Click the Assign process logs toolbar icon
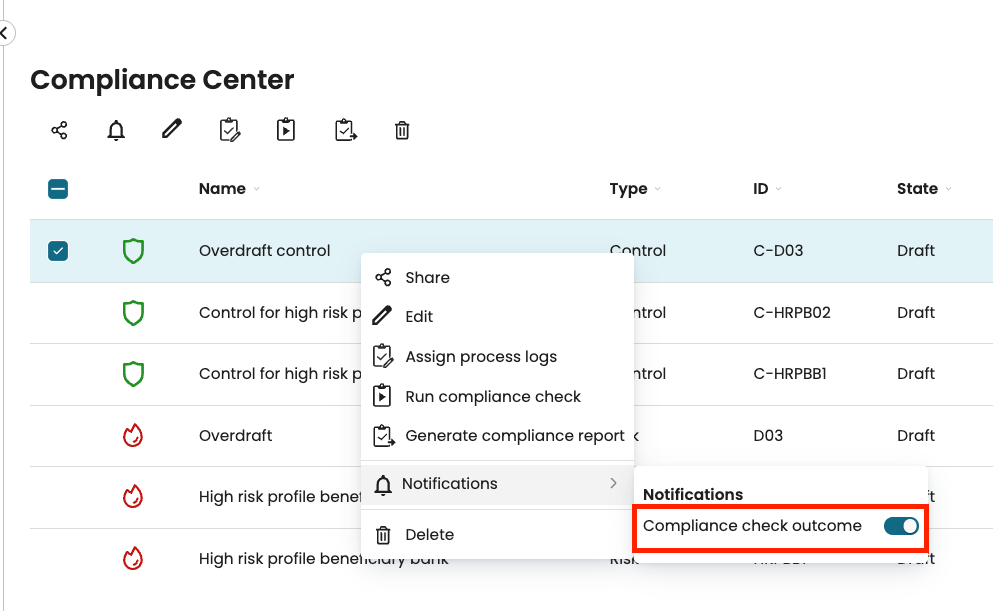The height and width of the screenshot is (611, 993). click(230, 130)
